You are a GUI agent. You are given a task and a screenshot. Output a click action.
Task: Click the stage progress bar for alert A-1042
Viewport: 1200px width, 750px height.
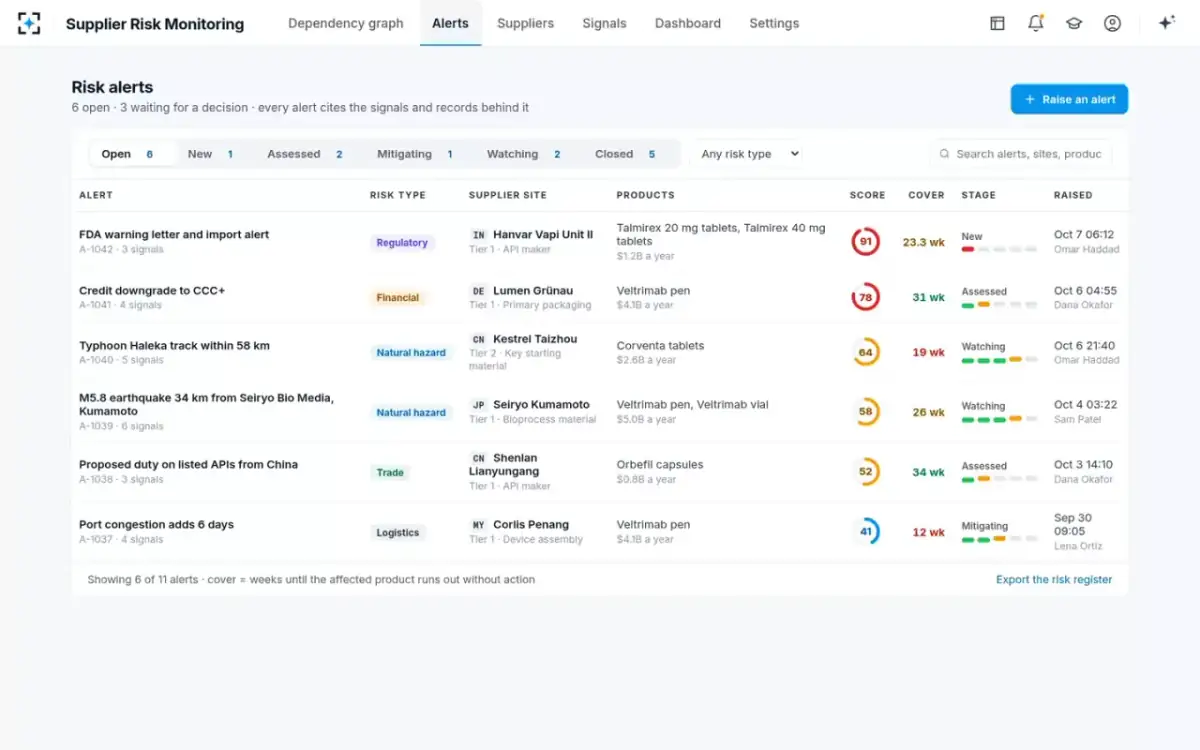pyautogui.click(x=999, y=249)
